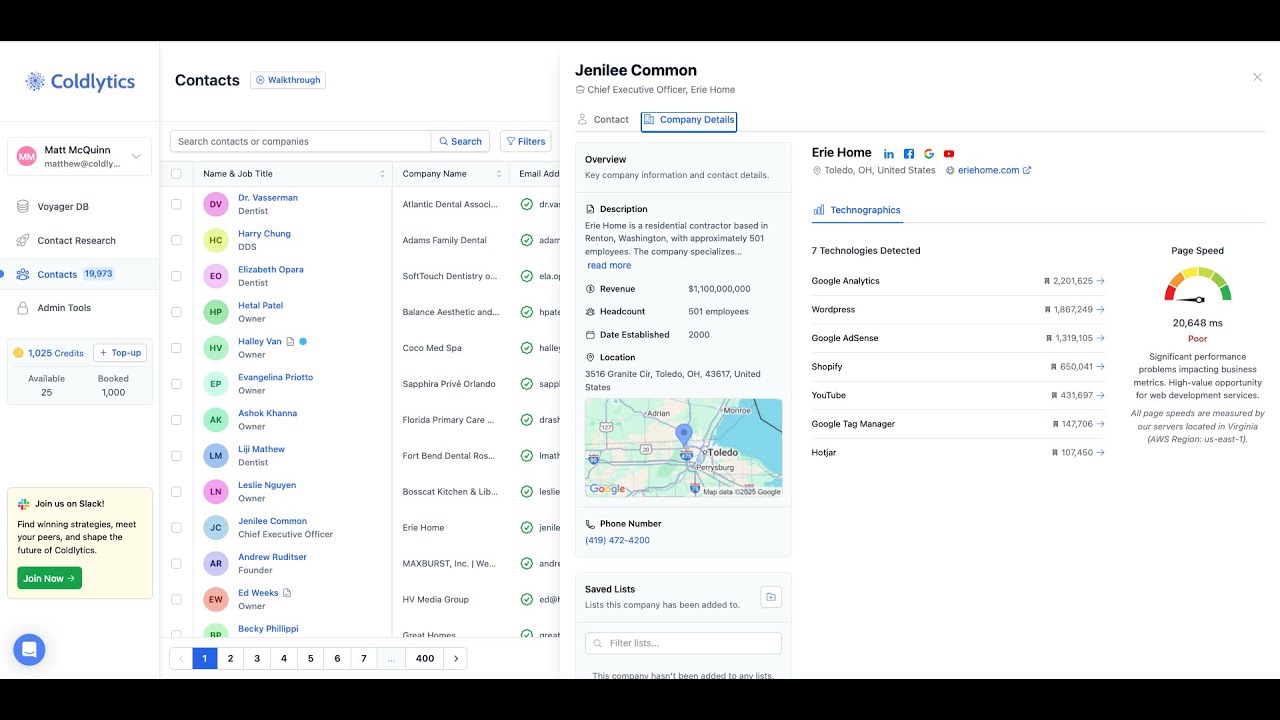Open Erie Home Facebook icon
The image size is (1280, 720).
909,154
